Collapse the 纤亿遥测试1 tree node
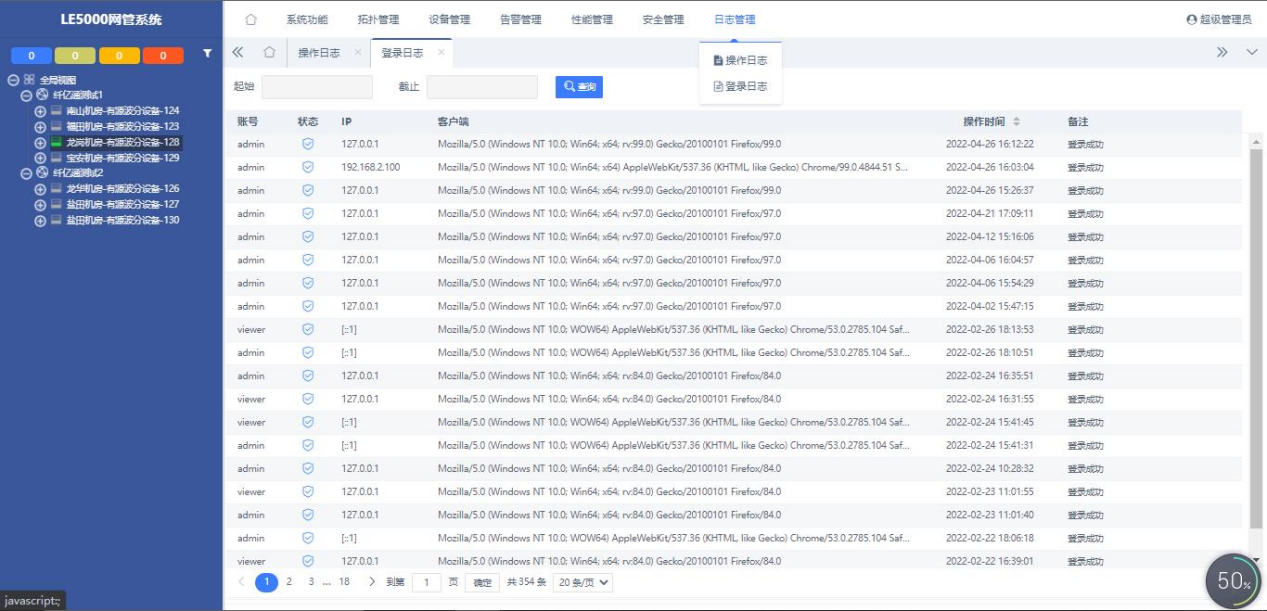 (27, 95)
